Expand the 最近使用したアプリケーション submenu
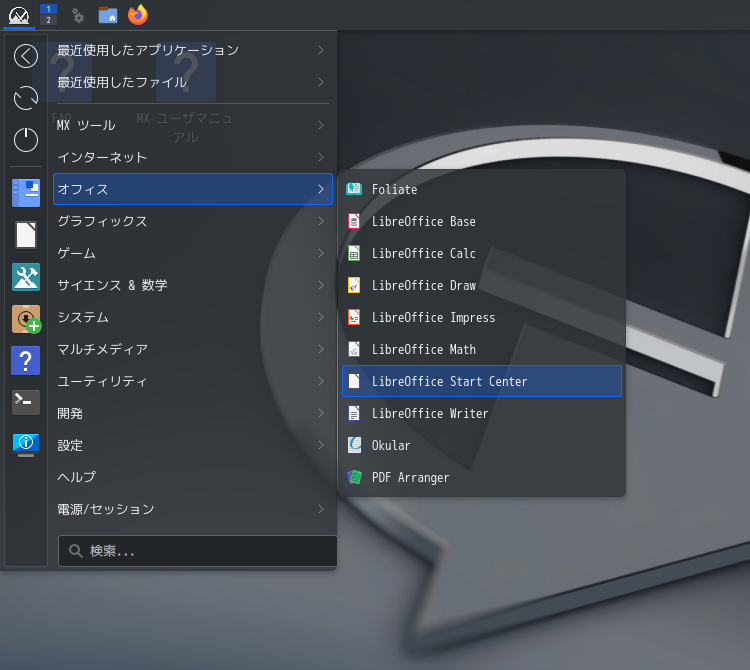 tap(193, 50)
